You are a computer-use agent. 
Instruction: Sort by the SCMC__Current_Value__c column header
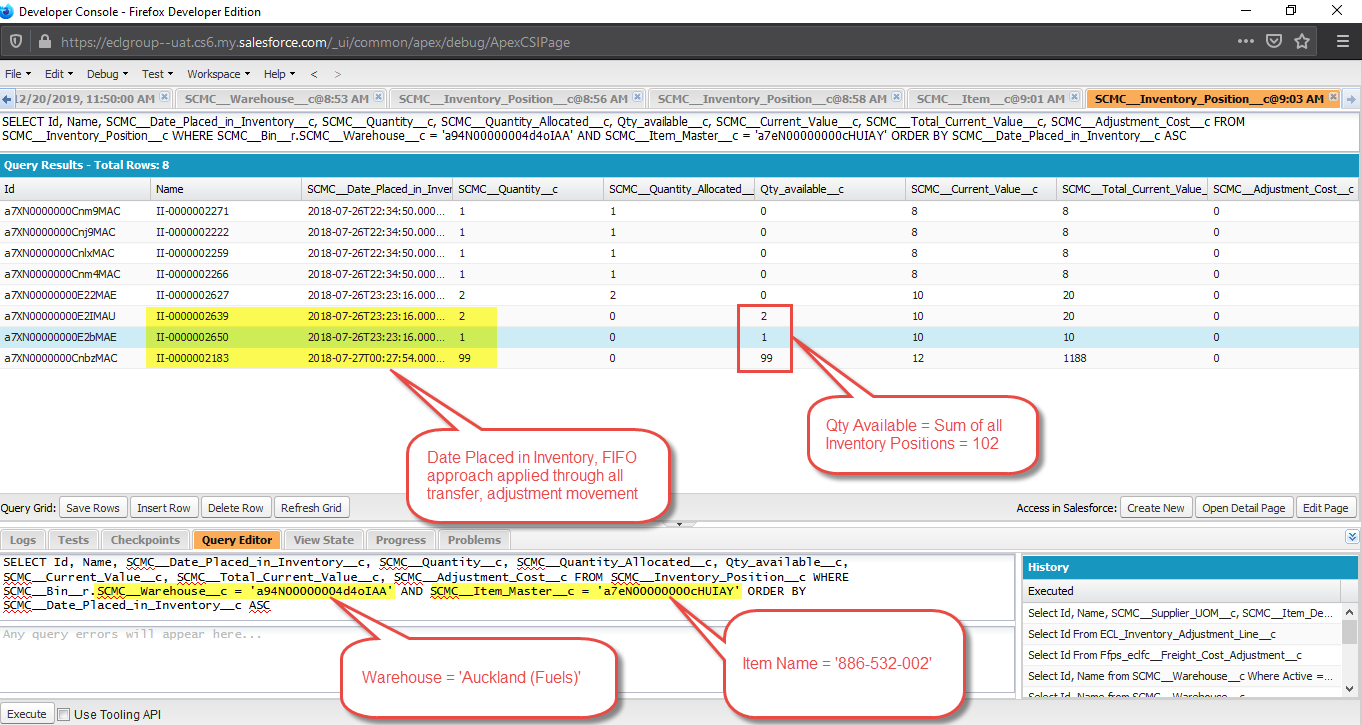click(981, 189)
